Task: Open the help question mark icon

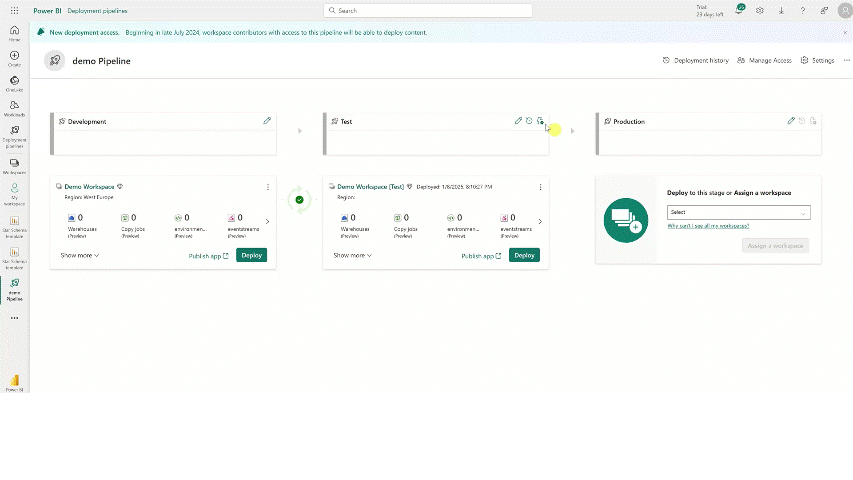Action: tap(802, 10)
